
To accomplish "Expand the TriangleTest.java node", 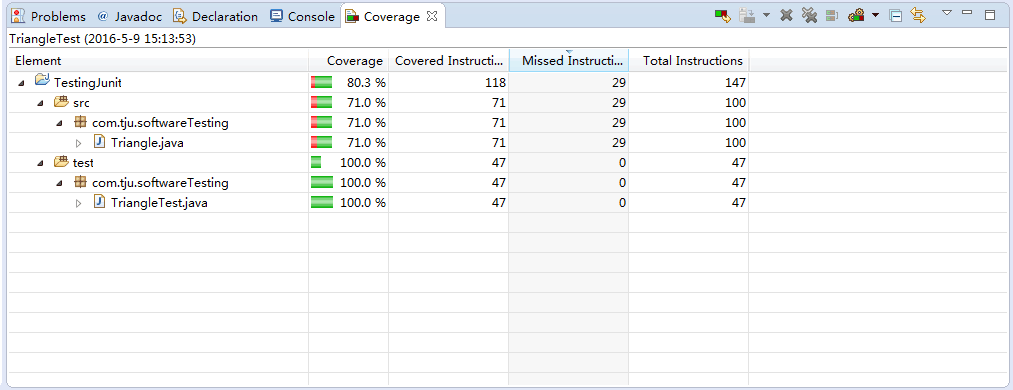I will coord(79,203).
